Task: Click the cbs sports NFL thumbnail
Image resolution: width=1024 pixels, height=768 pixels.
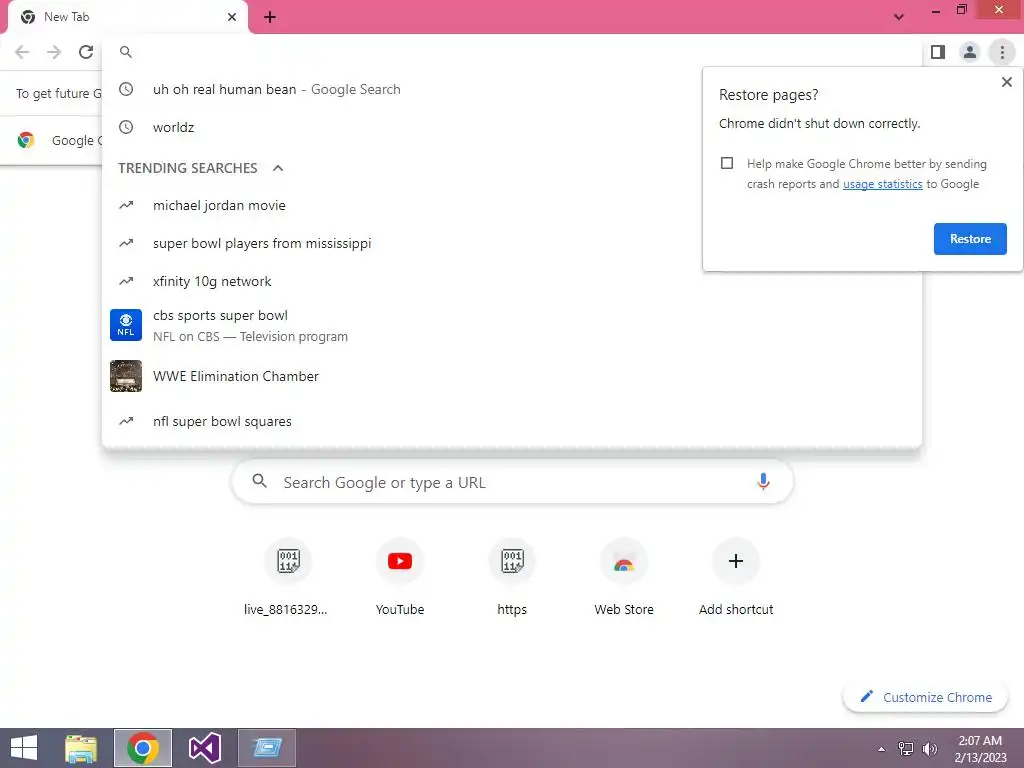Action: 126,325
